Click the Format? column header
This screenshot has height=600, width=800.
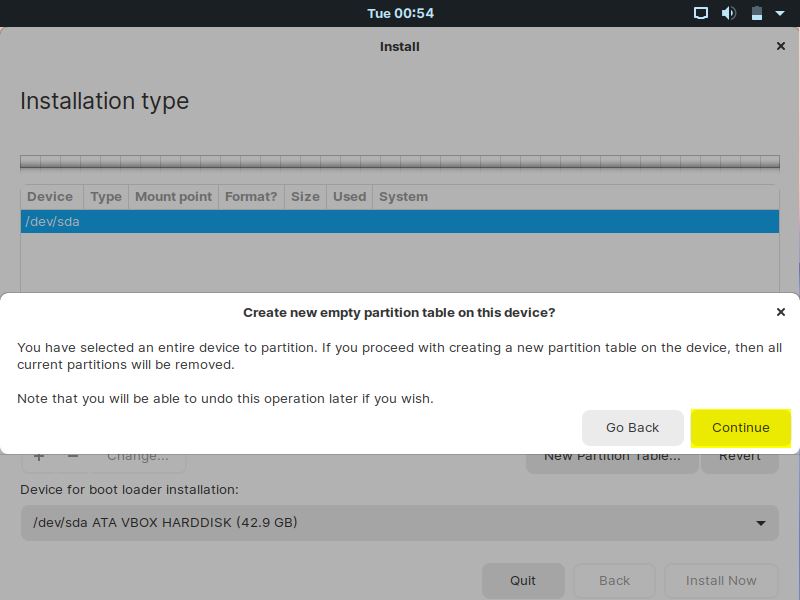pos(251,196)
